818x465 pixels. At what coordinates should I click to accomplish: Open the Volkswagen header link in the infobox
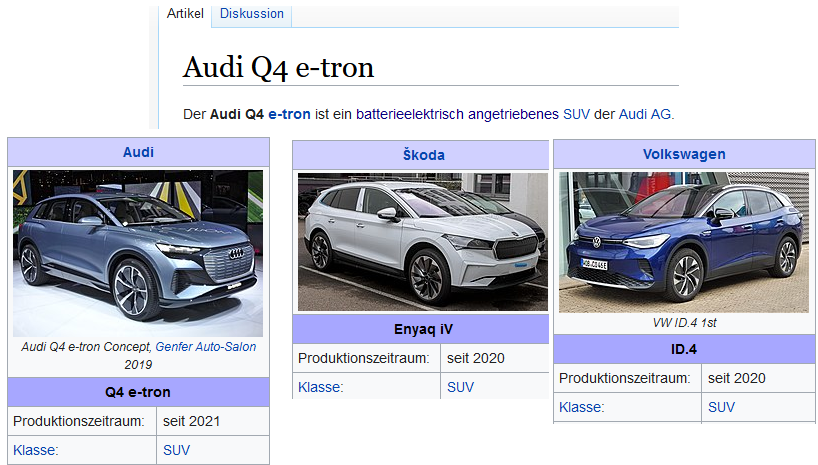684,154
